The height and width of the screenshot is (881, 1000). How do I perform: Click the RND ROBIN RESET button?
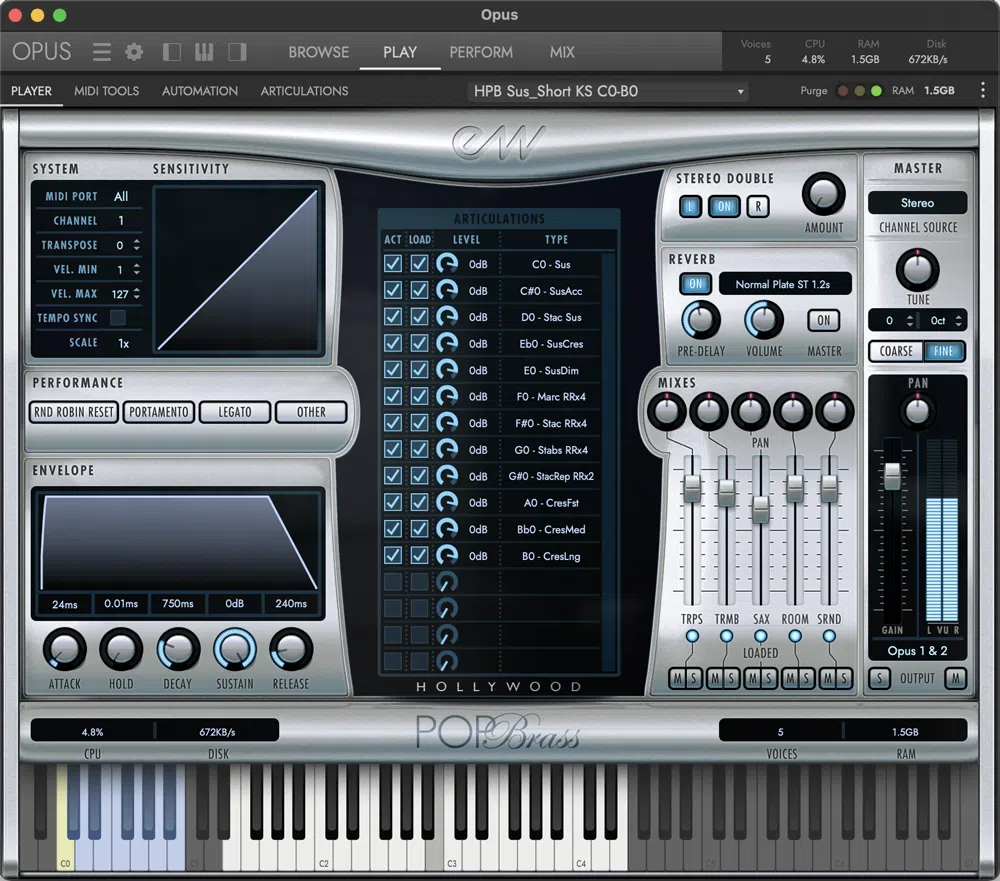[74, 412]
